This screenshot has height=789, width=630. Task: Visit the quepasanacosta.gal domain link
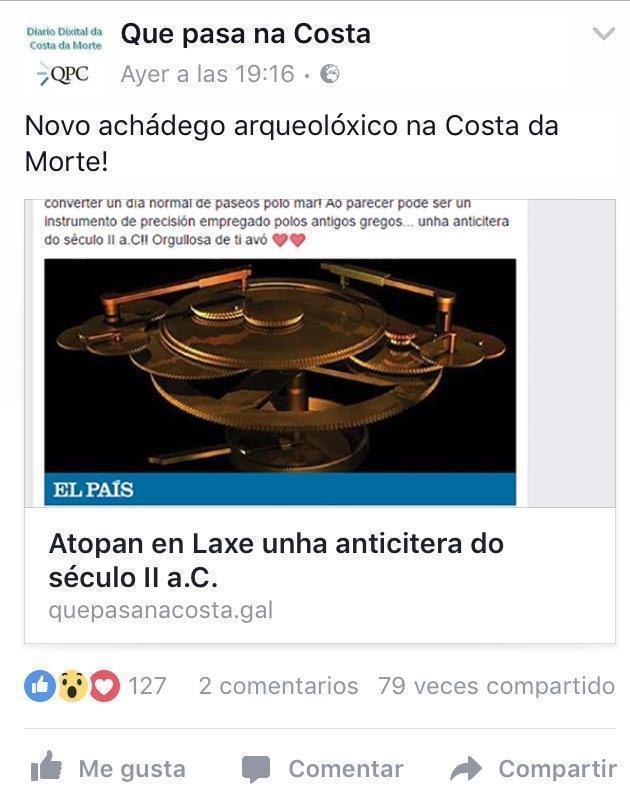coord(161,610)
